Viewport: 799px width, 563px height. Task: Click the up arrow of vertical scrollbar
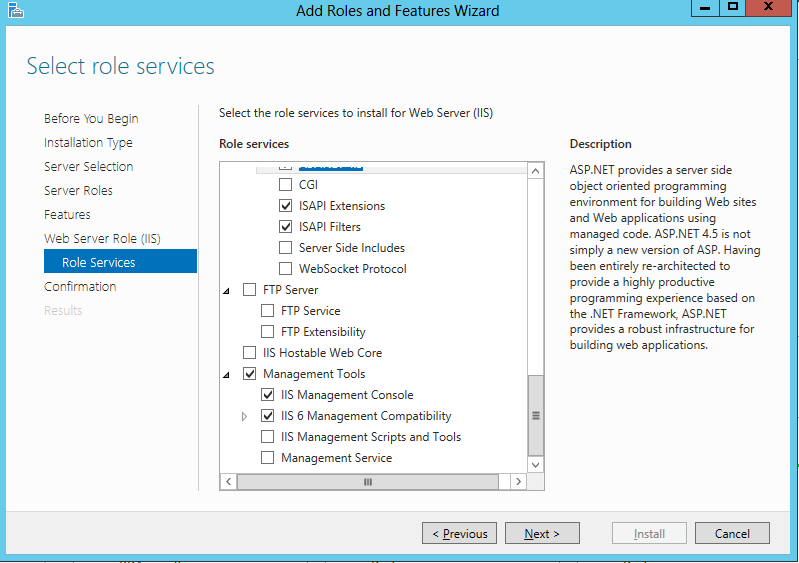535,171
